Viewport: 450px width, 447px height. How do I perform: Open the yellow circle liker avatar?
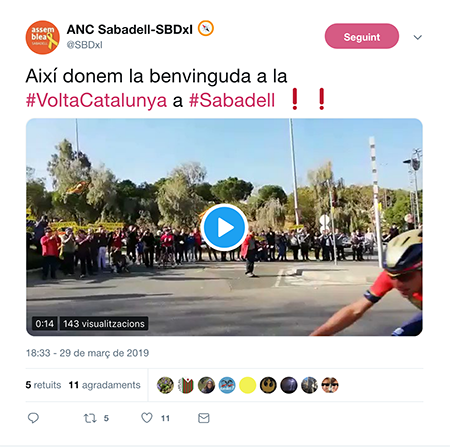click(248, 385)
